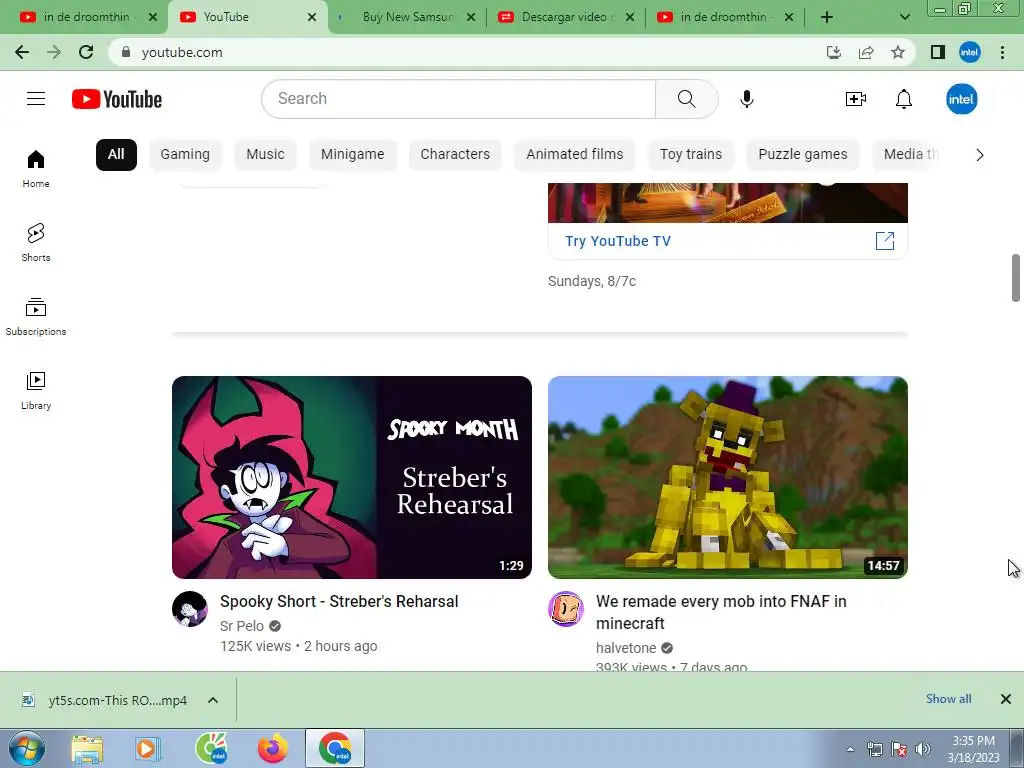Click the network tray icon
Screen dimensions: 1024x768
(874, 749)
